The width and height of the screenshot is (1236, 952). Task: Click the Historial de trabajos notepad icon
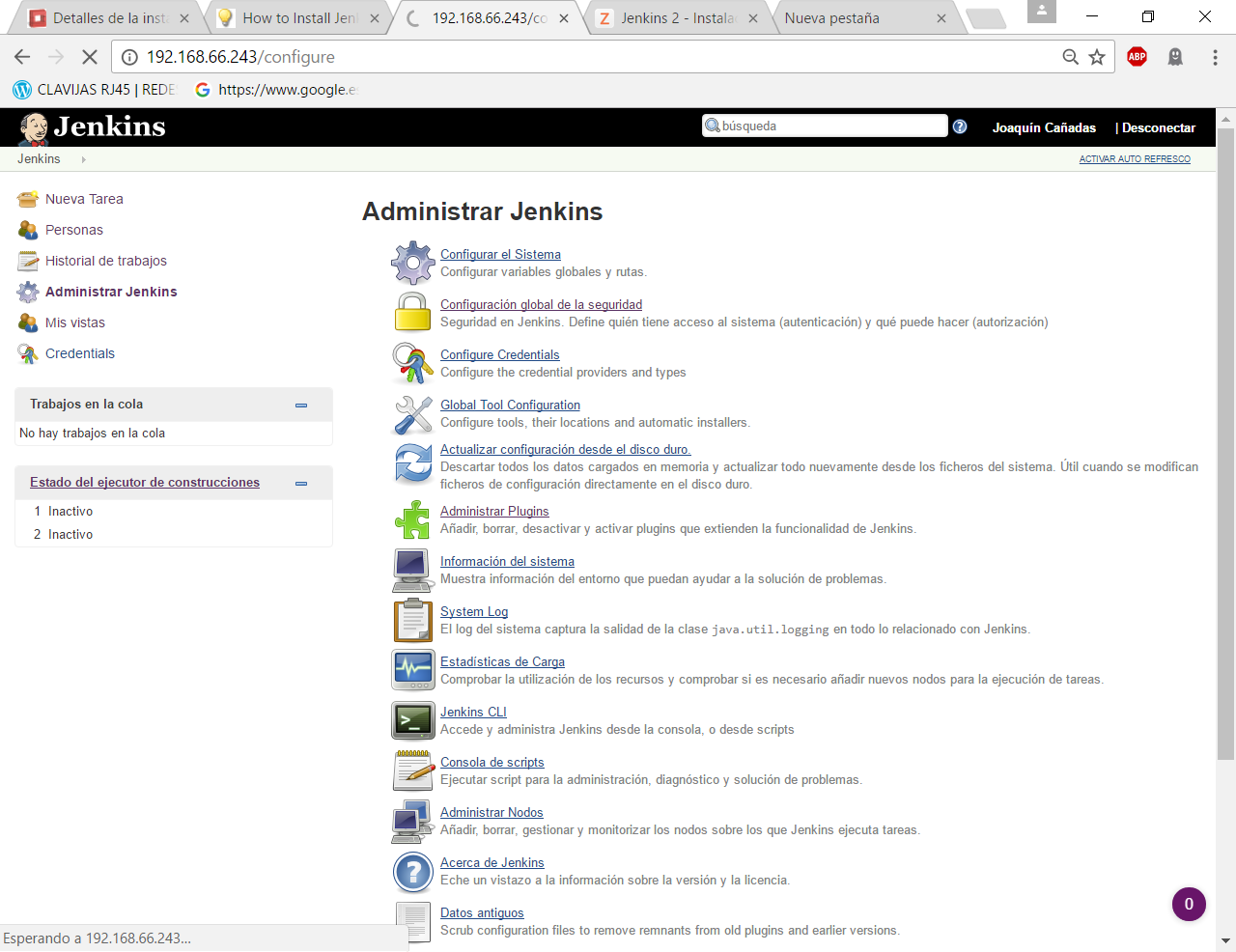click(28, 261)
